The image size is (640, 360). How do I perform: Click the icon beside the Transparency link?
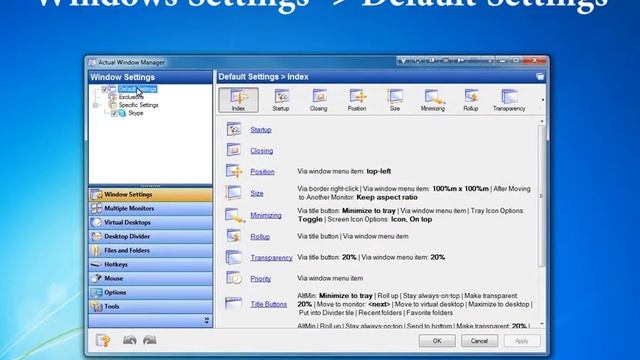coord(234,257)
